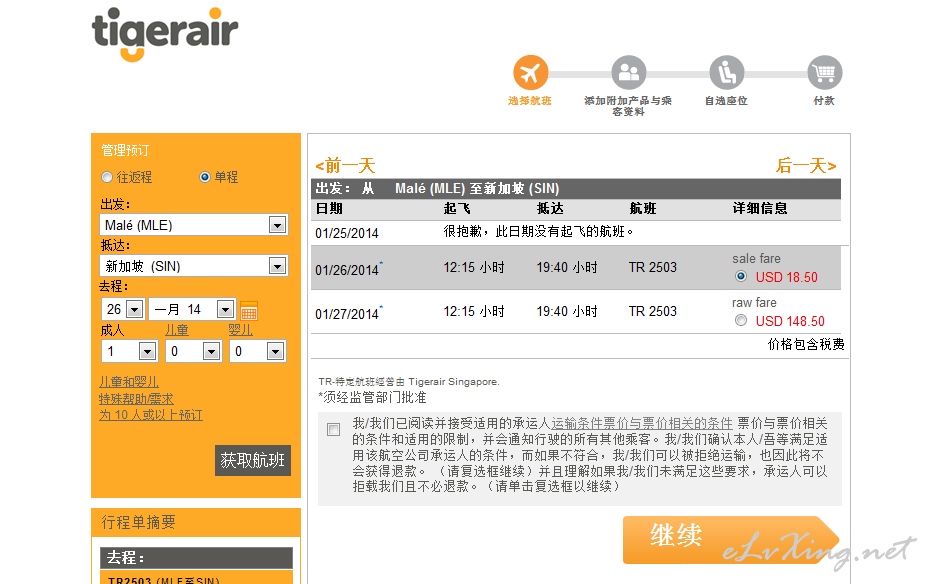This screenshot has width=927, height=584.
Task: Select the USD 148.50 raw fare radio
Action: (740, 320)
